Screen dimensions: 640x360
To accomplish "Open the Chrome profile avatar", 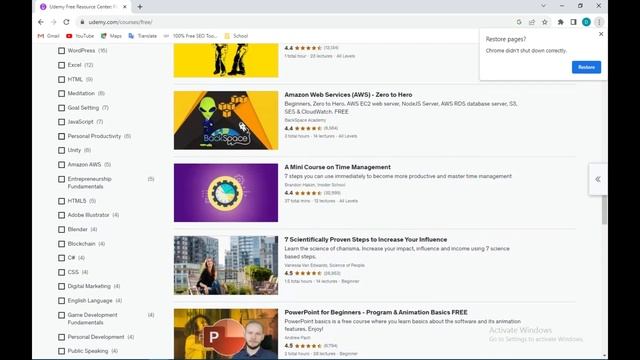I will [x=586, y=22].
